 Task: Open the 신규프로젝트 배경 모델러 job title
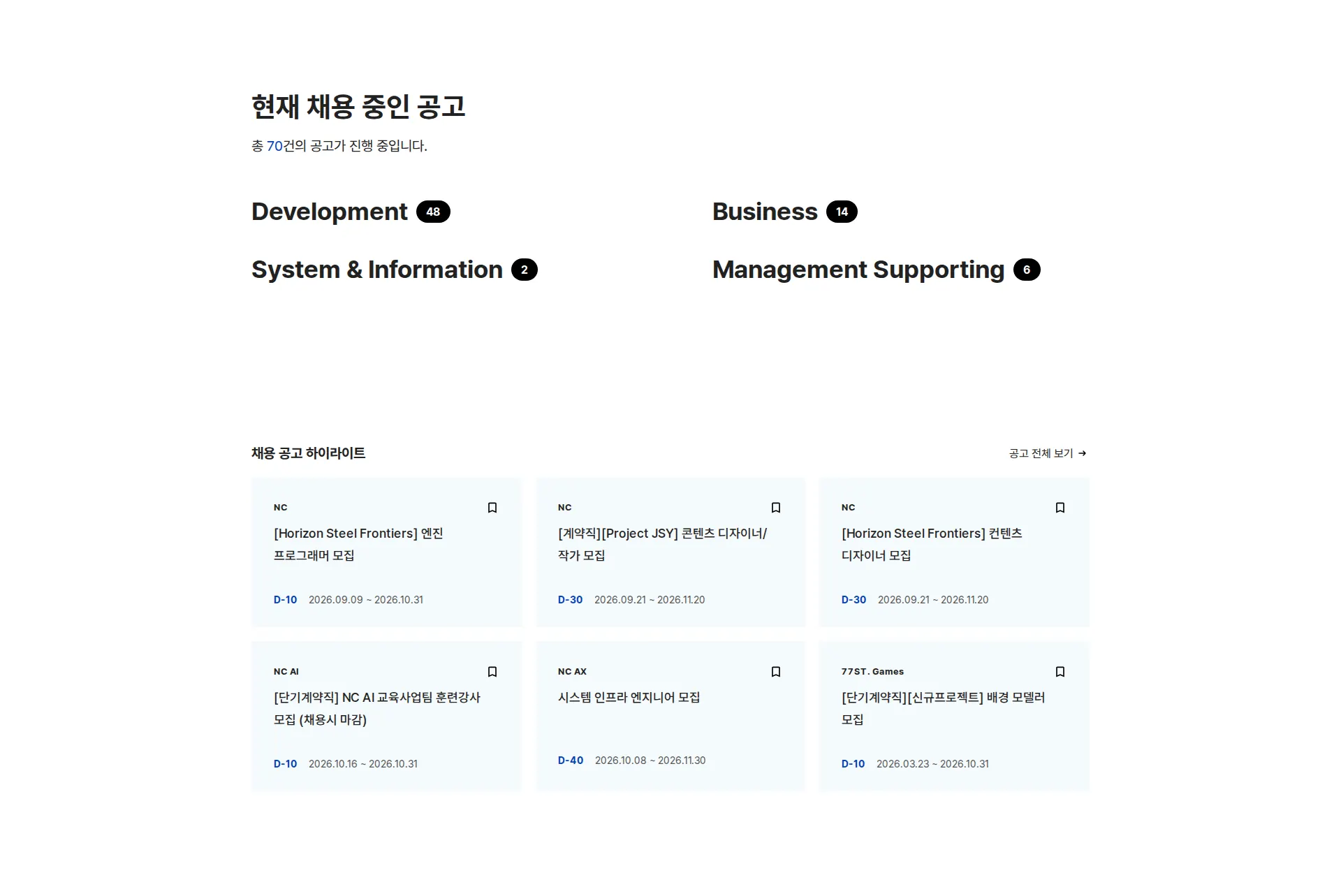(x=943, y=708)
